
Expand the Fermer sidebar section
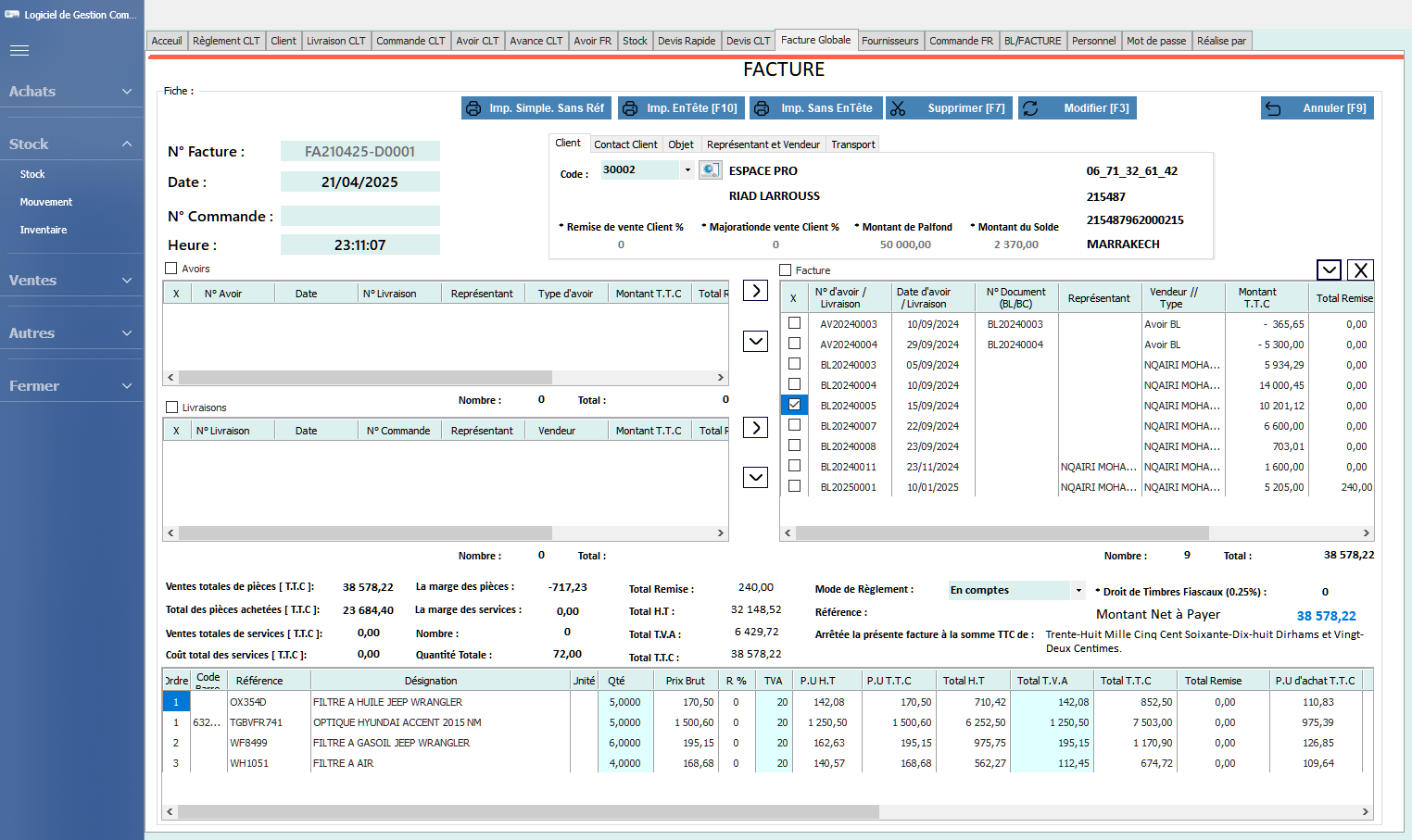point(71,386)
